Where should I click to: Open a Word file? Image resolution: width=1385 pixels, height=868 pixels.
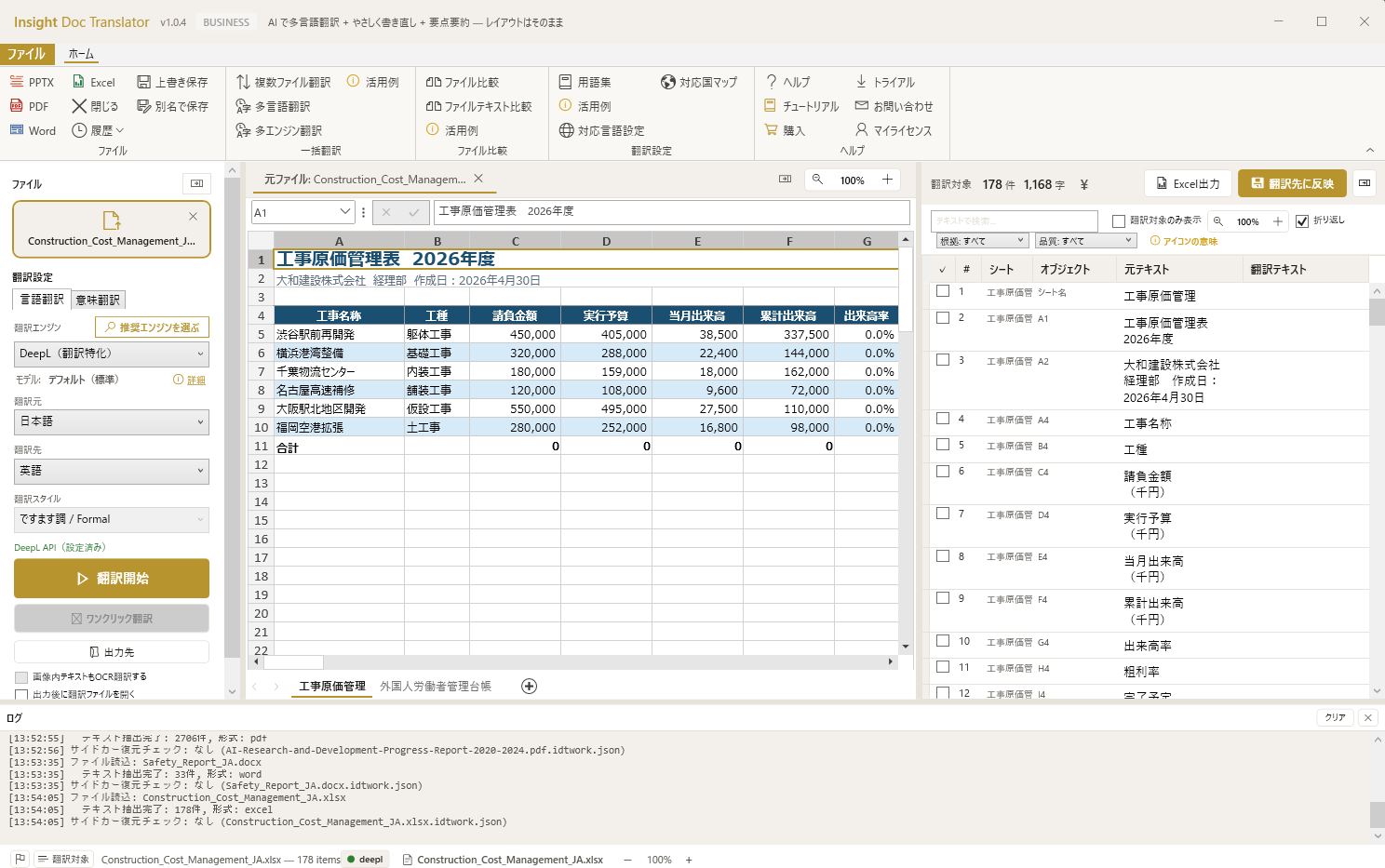point(33,130)
